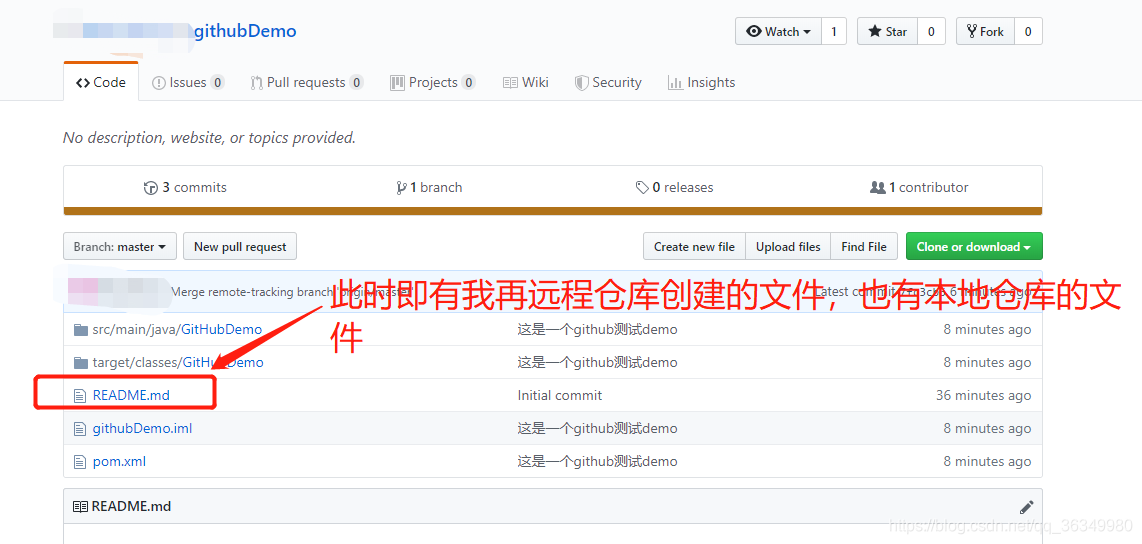Click '36 minutes ago' on README.md row
Viewport: 1142px width, 544px height.
pos(983,395)
